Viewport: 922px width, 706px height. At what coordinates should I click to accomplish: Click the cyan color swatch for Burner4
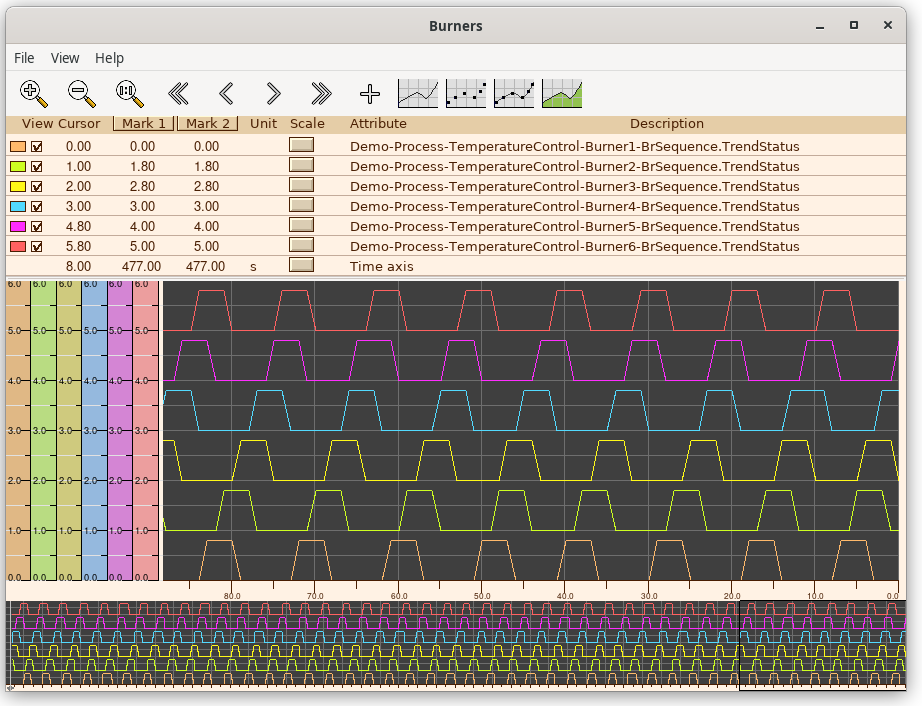pos(18,206)
